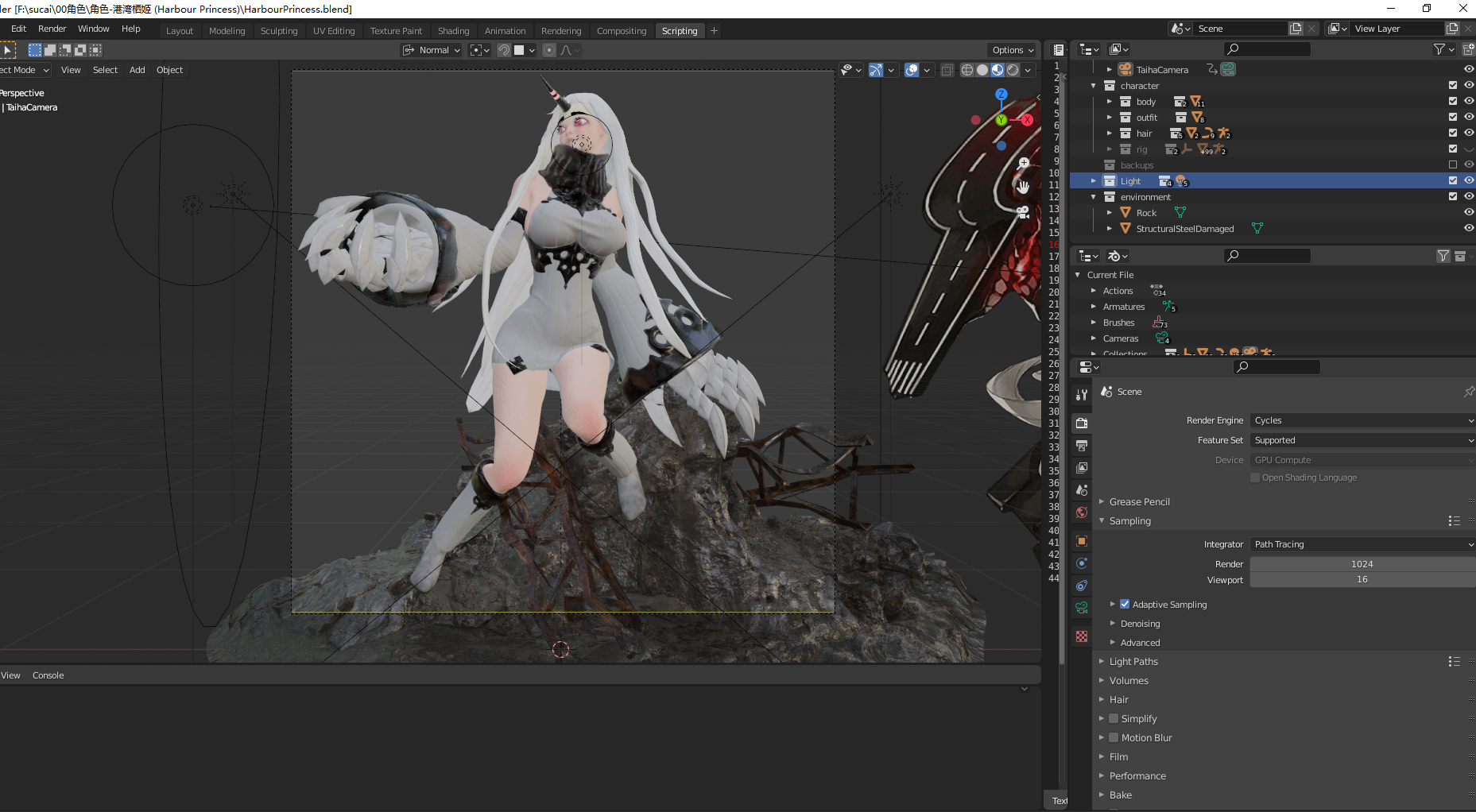Click the X axis on navigation gizmo
The width and height of the screenshot is (1476, 812).
(x=1027, y=120)
